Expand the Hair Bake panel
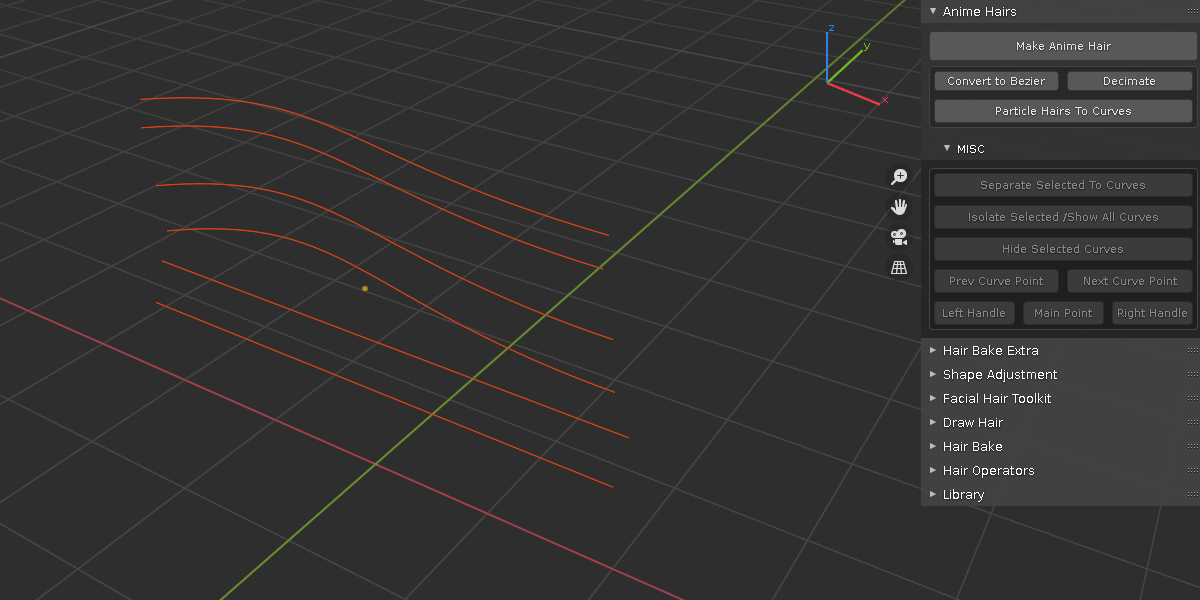The width and height of the screenshot is (1200, 600). (x=933, y=446)
